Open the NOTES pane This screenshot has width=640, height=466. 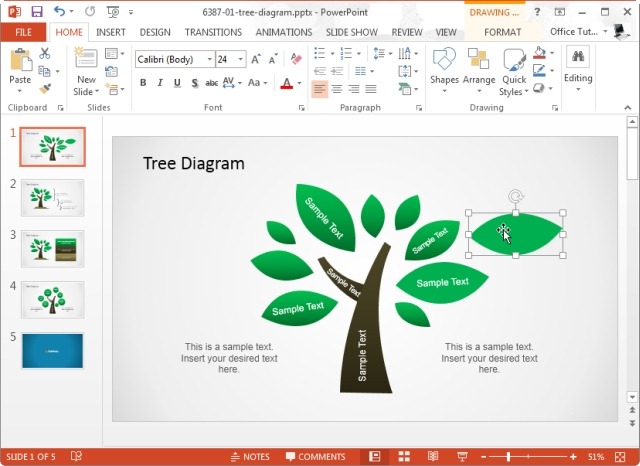coord(250,457)
